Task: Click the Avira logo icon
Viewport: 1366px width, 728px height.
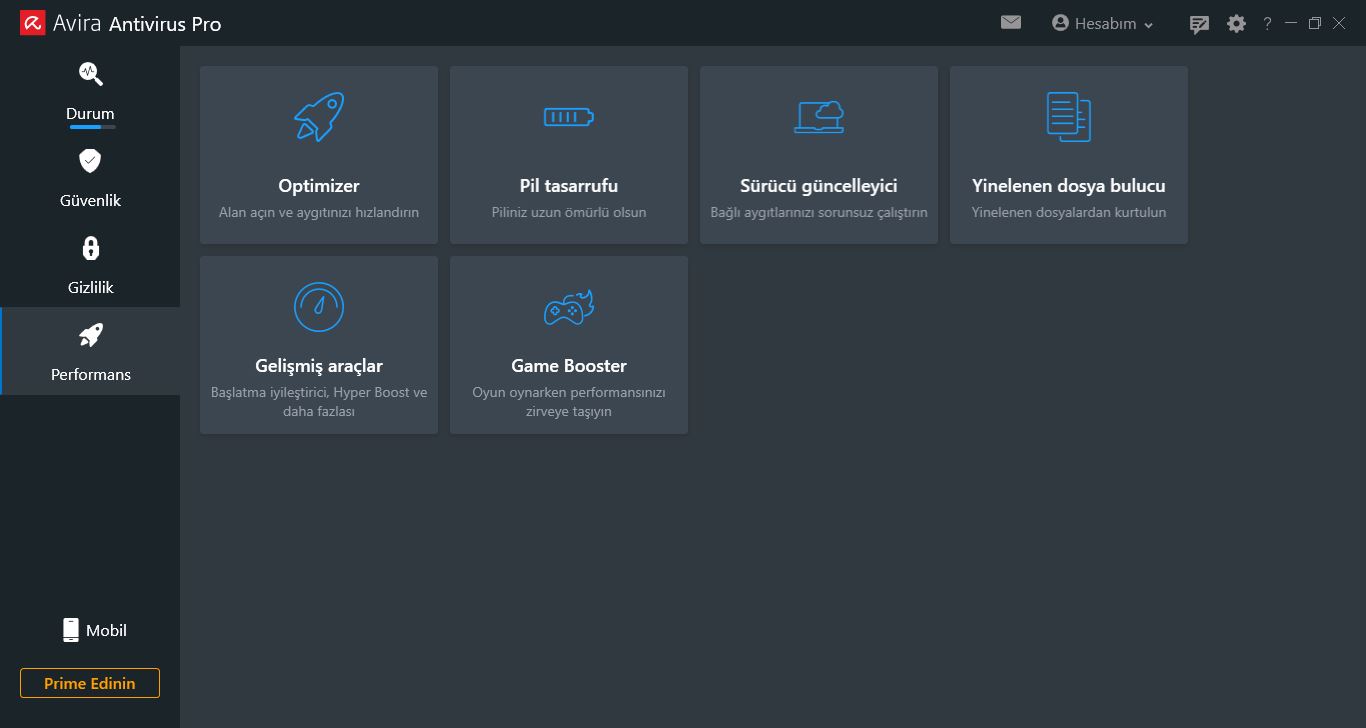Action: 32,23
